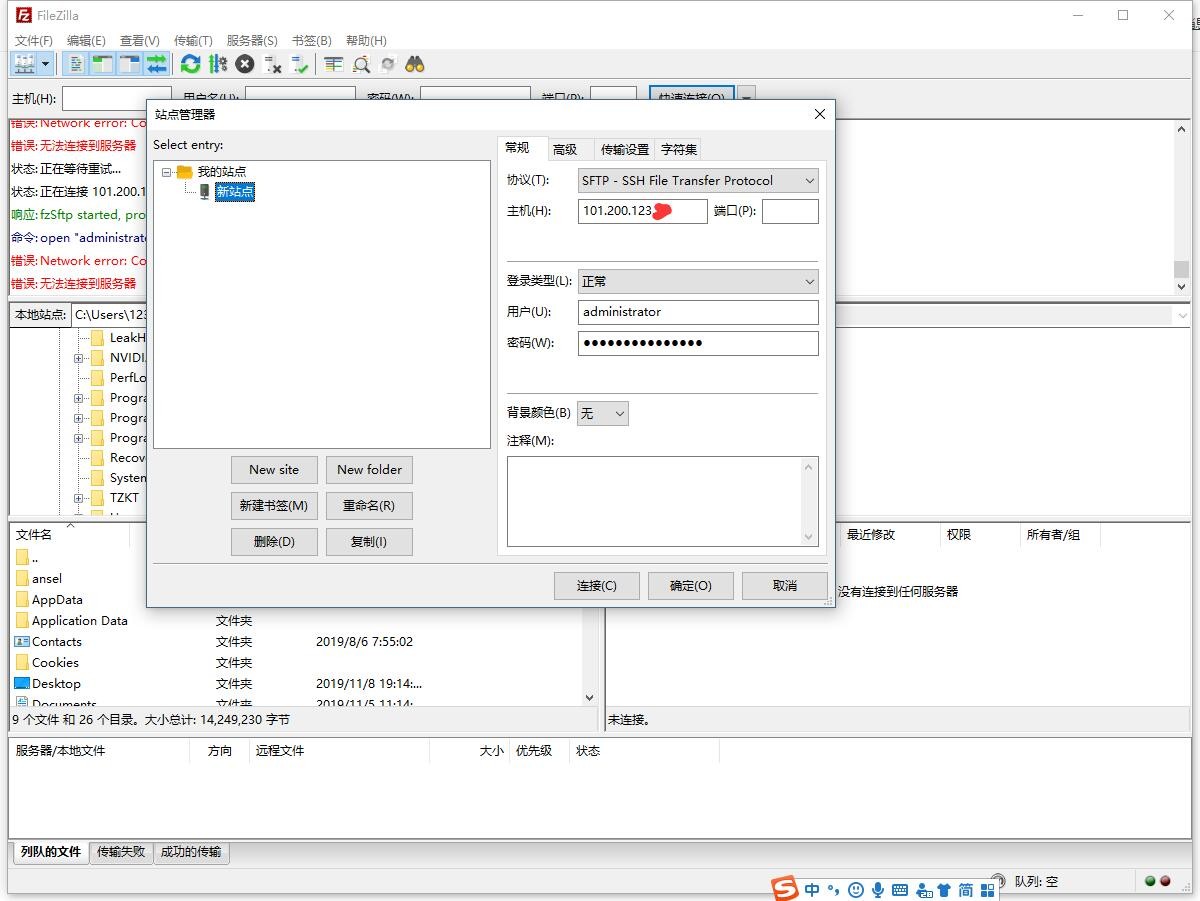This screenshot has height=901, width=1200.
Task: Click the 主机(H) field in Site Manager
Action: 643,211
